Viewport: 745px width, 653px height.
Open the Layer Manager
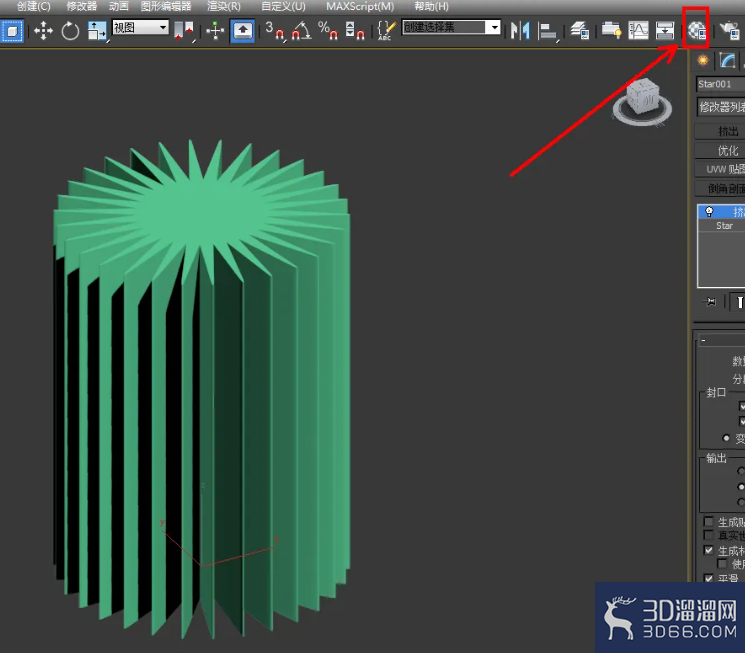580,31
